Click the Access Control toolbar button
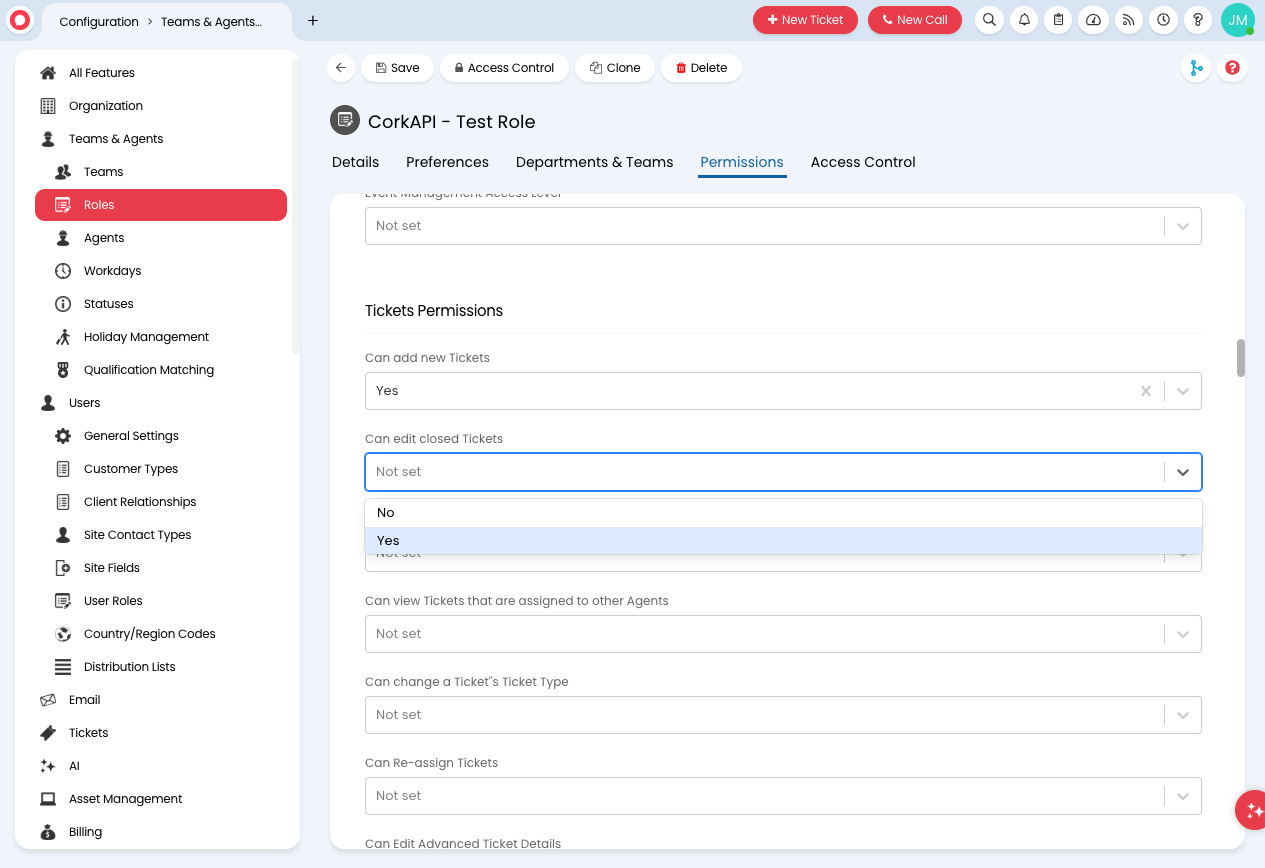The width and height of the screenshot is (1265, 868). click(504, 68)
